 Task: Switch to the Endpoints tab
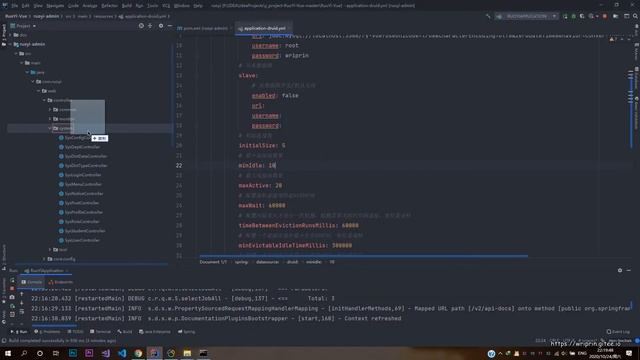[61, 282]
